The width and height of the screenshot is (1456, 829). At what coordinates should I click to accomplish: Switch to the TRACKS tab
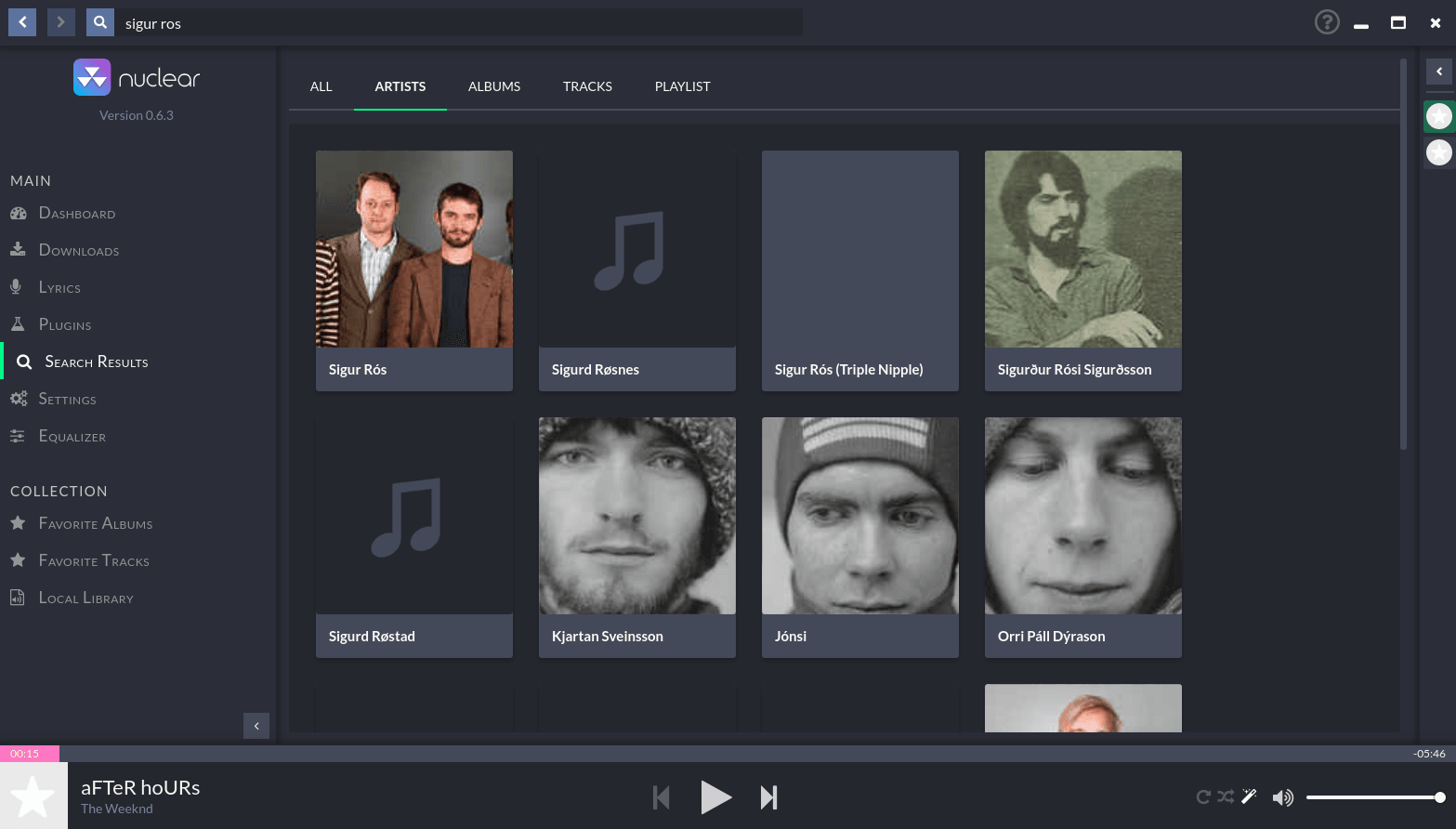[x=587, y=86]
